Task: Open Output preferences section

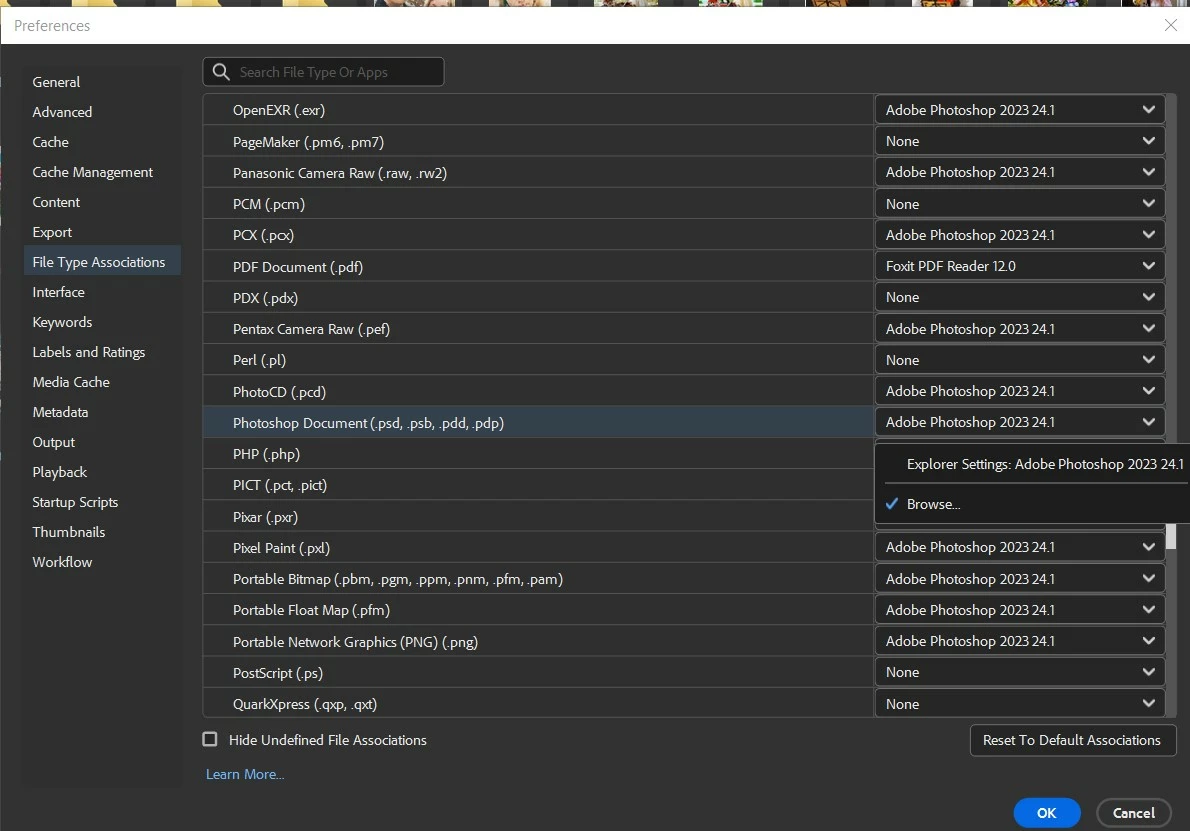Action: (54, 442)
